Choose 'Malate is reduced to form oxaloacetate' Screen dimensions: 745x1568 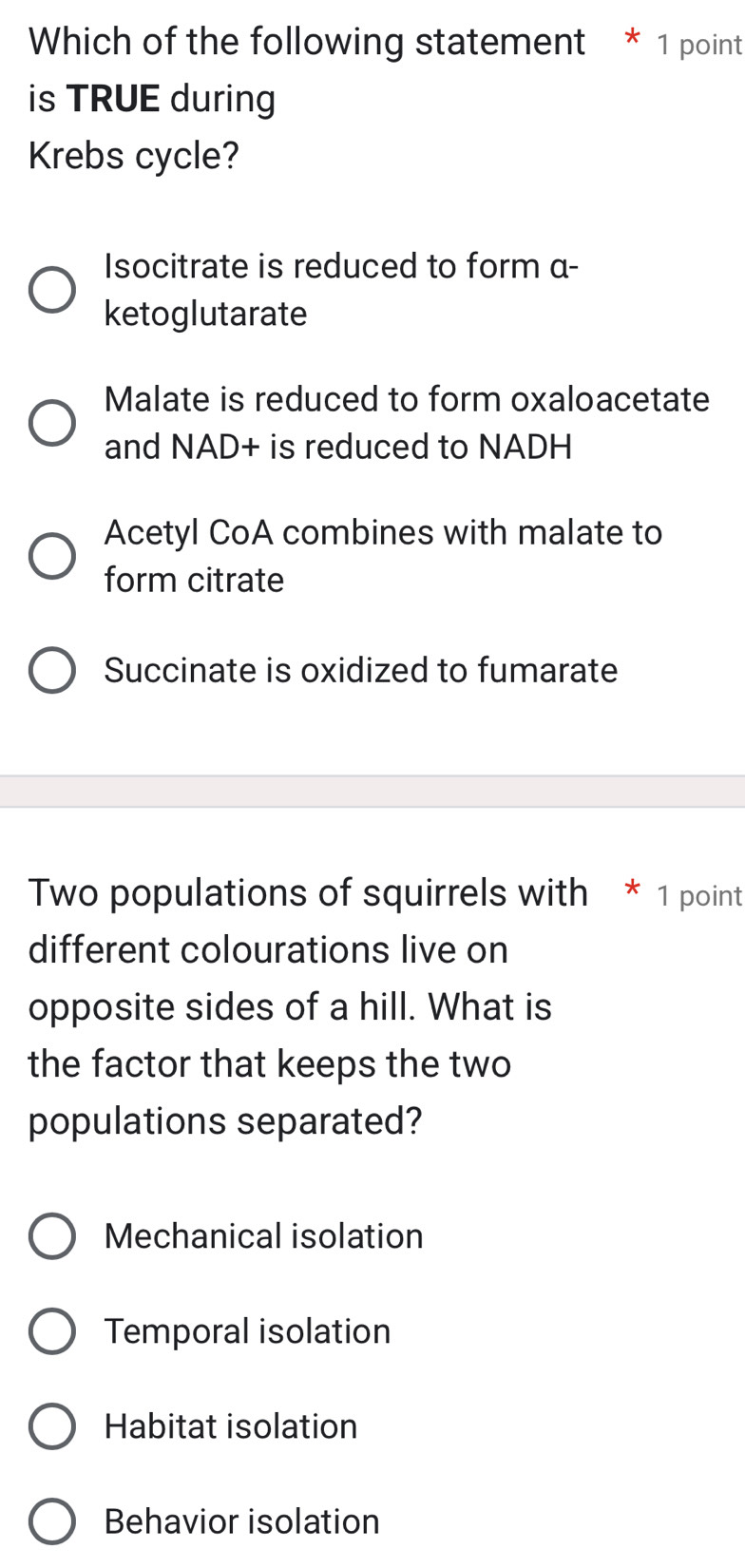click(54, 422)
